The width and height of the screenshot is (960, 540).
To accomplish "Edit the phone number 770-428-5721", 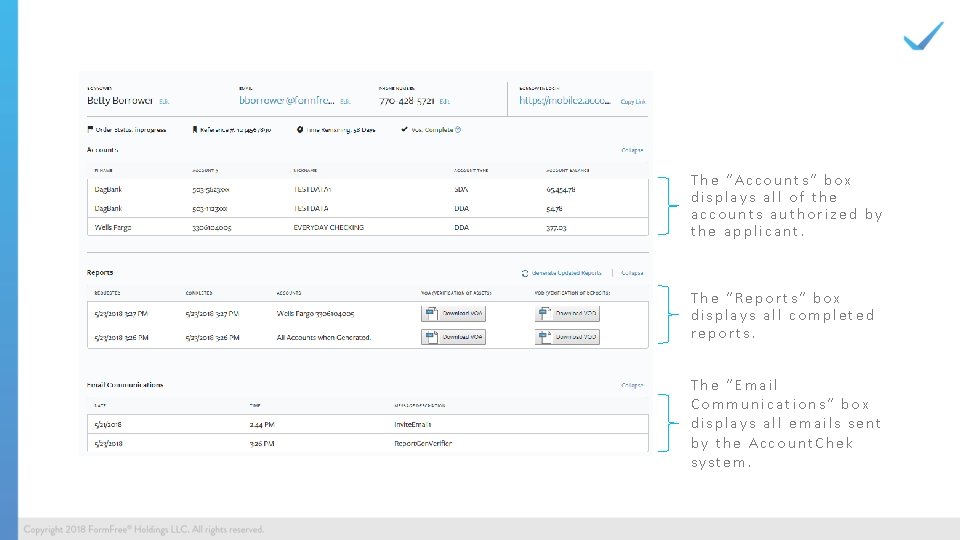I will pyautogui.click(x=444, y=102).
